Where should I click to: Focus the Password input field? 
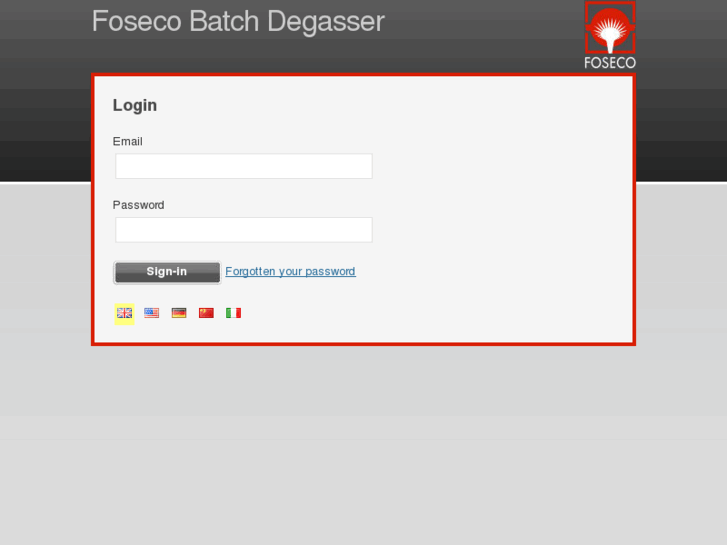(x=244, y=230)
